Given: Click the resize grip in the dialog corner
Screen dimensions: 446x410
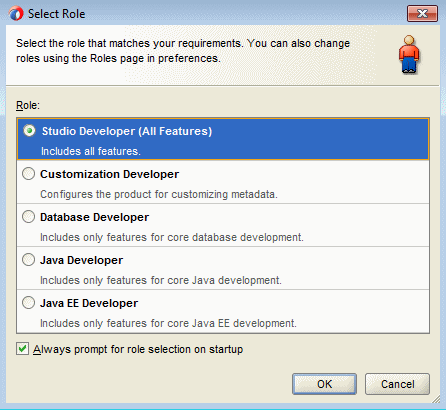Looking at the screenshot, I should [435, 398].
